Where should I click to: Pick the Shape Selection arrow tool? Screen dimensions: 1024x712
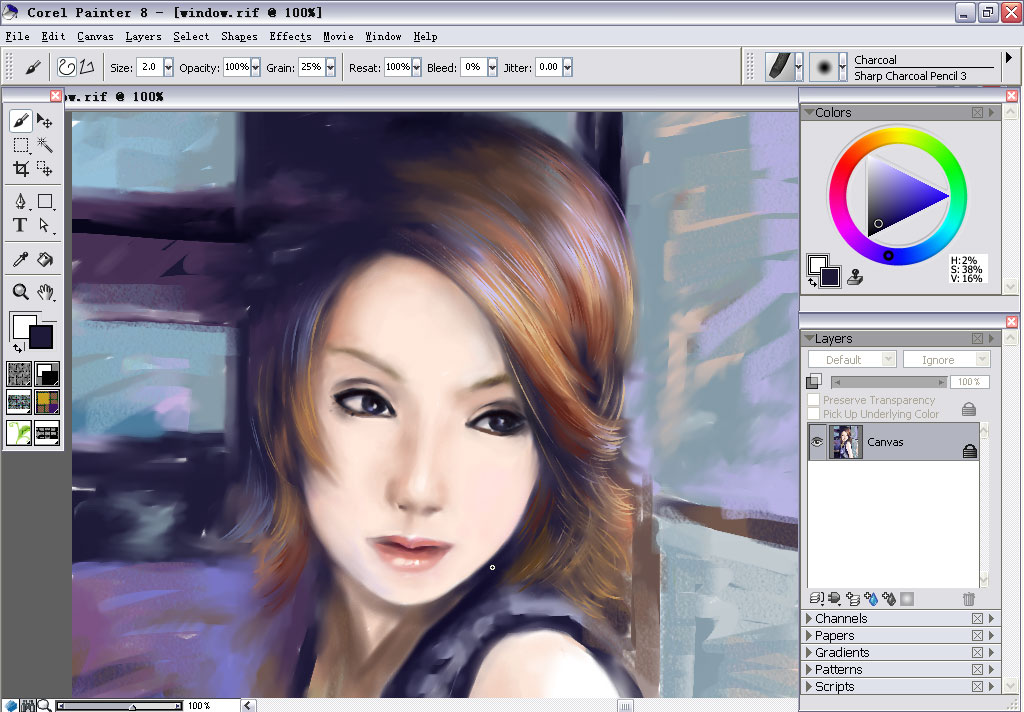pos(44,225)
